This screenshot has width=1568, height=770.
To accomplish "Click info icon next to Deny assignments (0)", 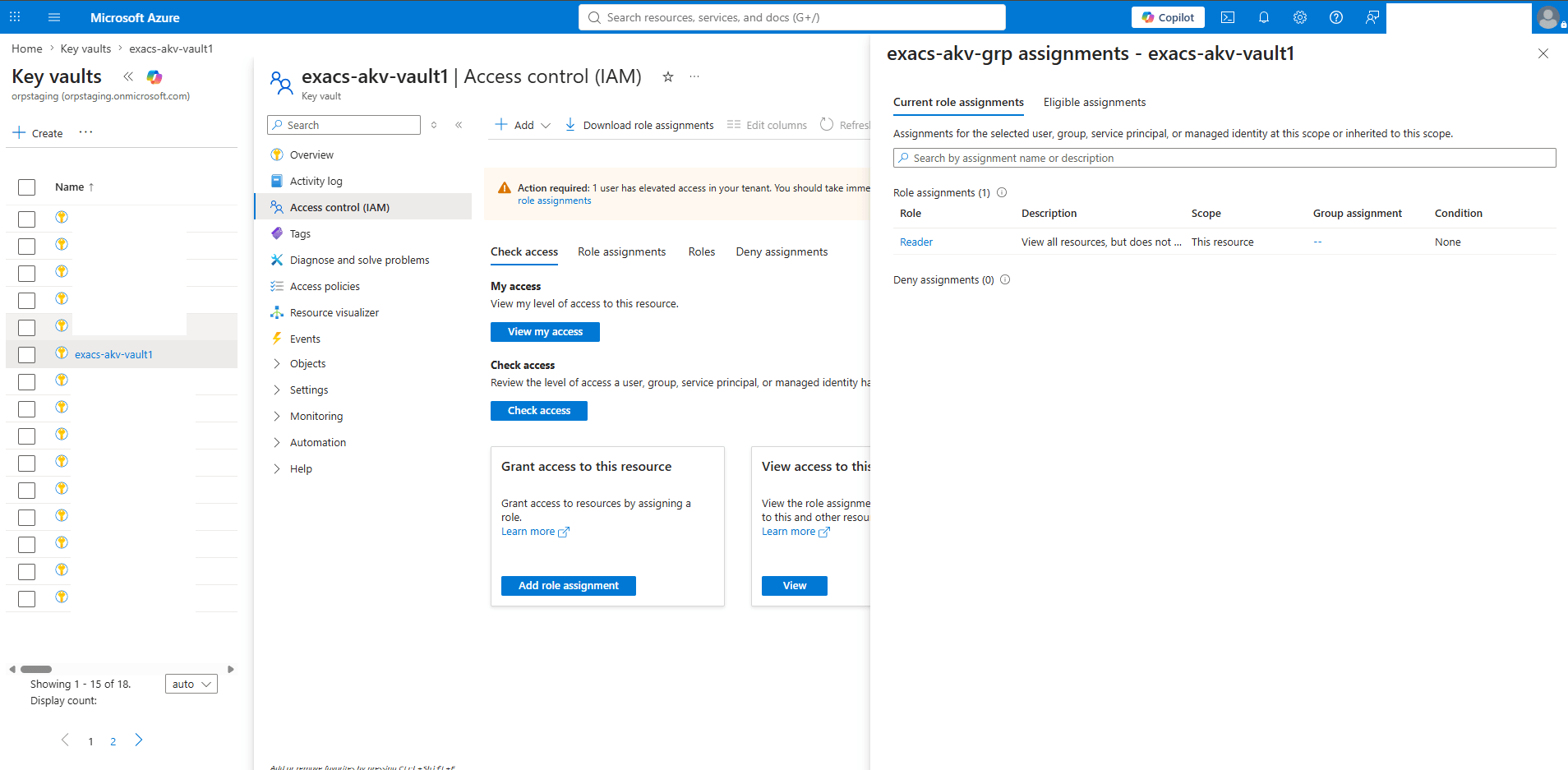I will (1005, 279).
